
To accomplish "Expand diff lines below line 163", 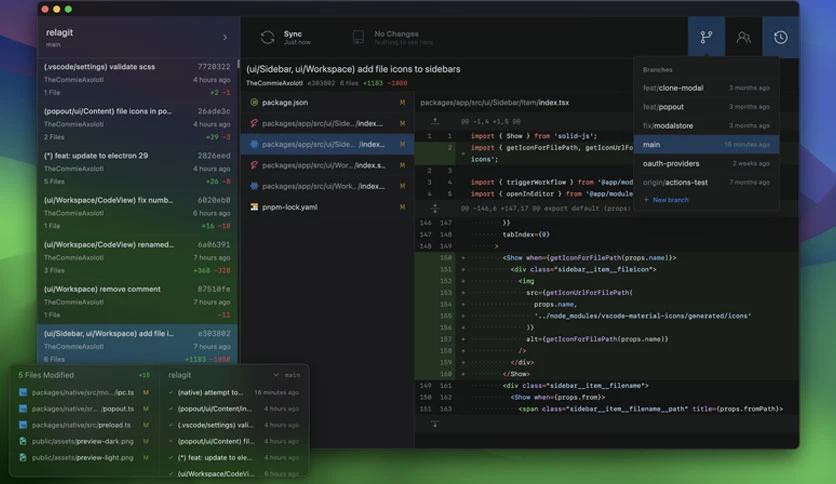I will (435, 424).
